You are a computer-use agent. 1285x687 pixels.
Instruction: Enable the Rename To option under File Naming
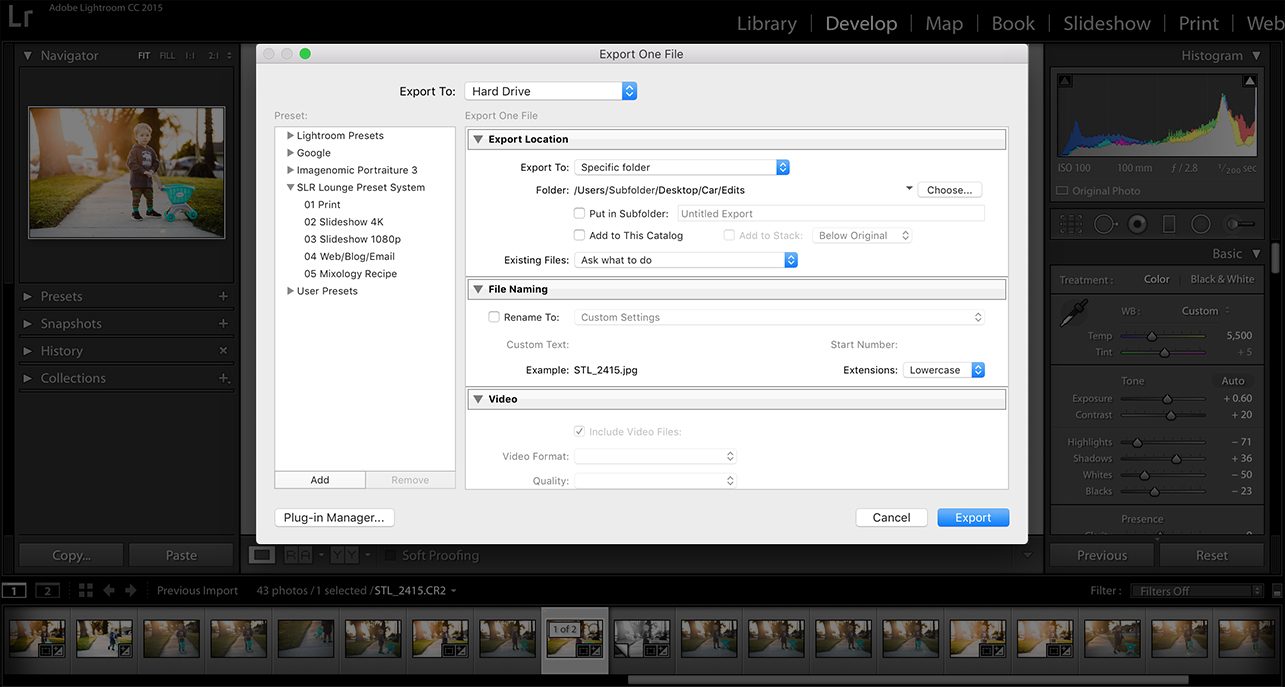[494, 317]
